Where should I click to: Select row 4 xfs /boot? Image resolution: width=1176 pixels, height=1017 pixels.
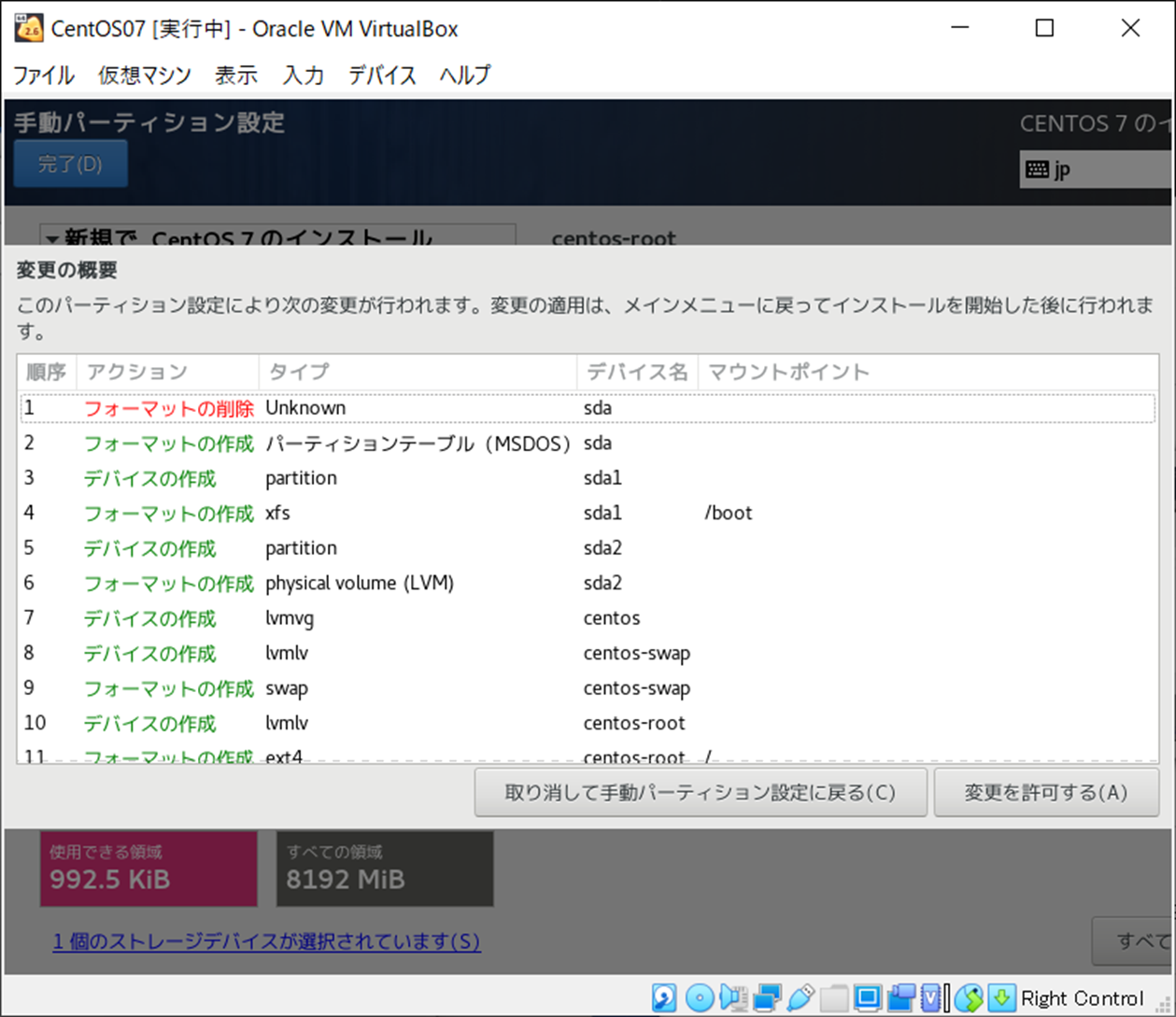588,513
